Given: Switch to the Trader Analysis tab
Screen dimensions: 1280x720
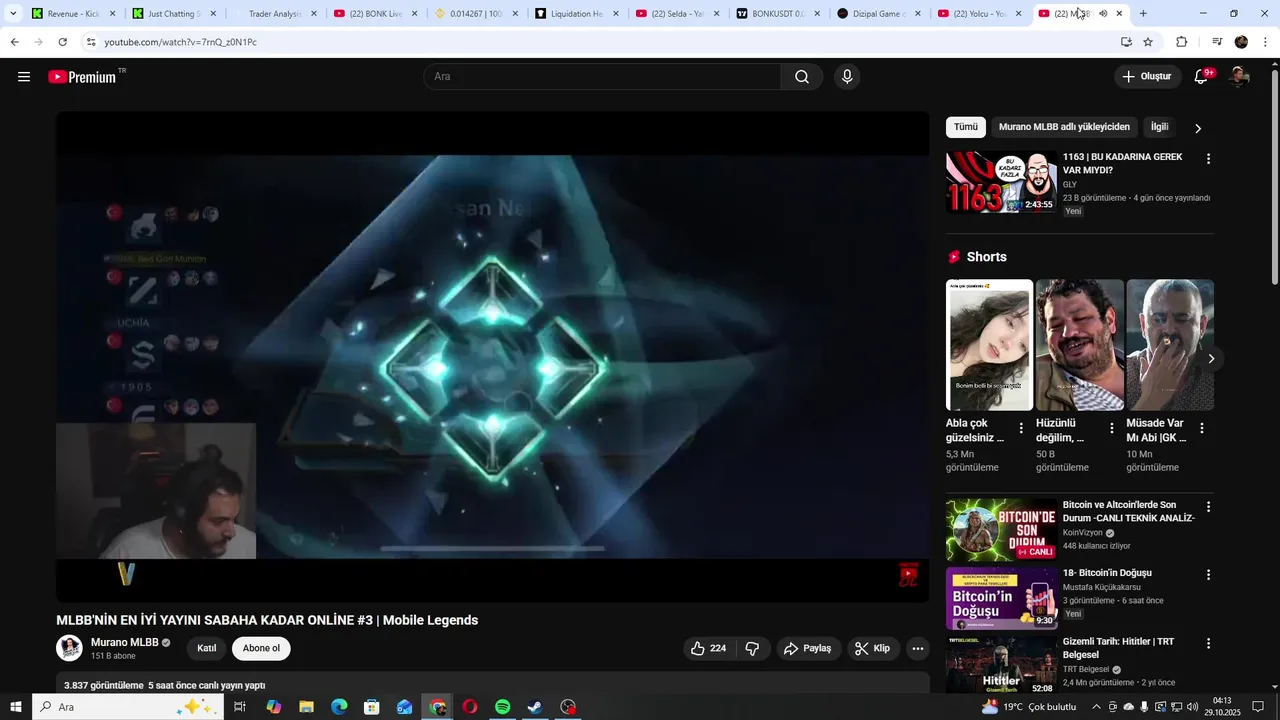Looking at the screenshot, I should pyautogui.click(x=275, y=14).
